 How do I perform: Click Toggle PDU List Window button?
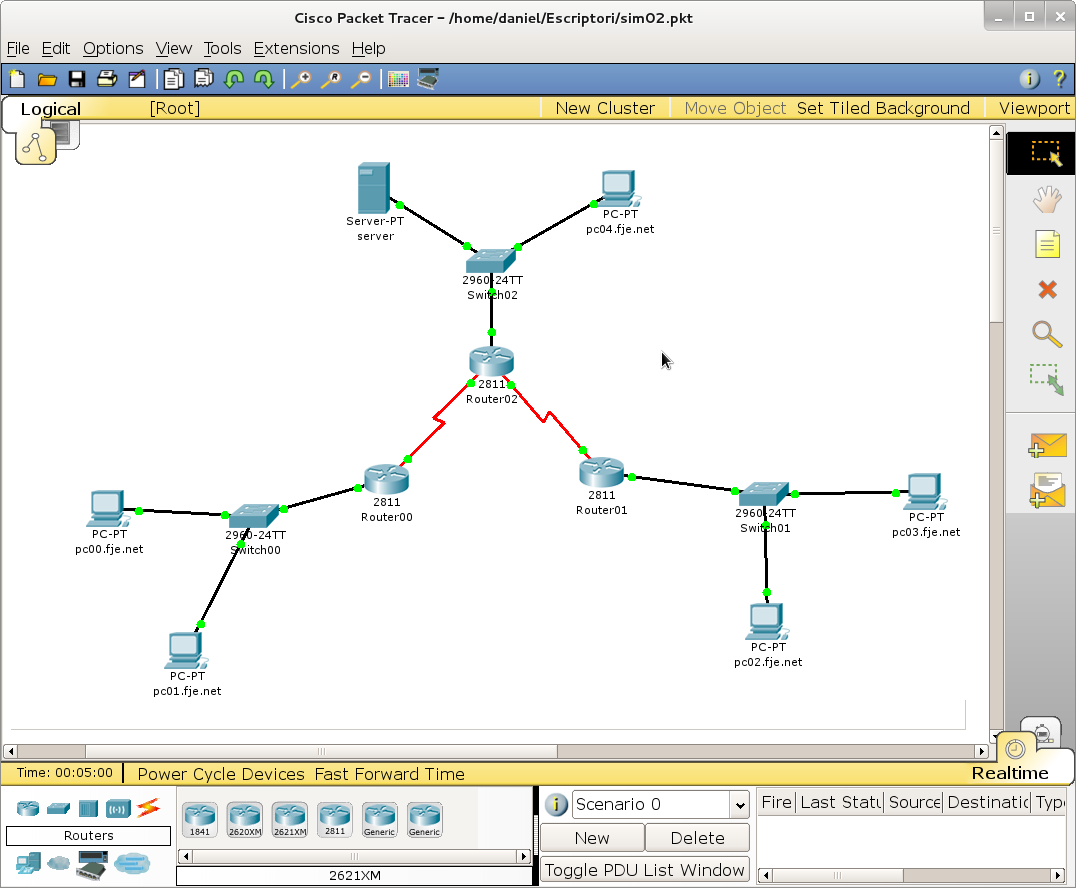(x=644, y=870)
